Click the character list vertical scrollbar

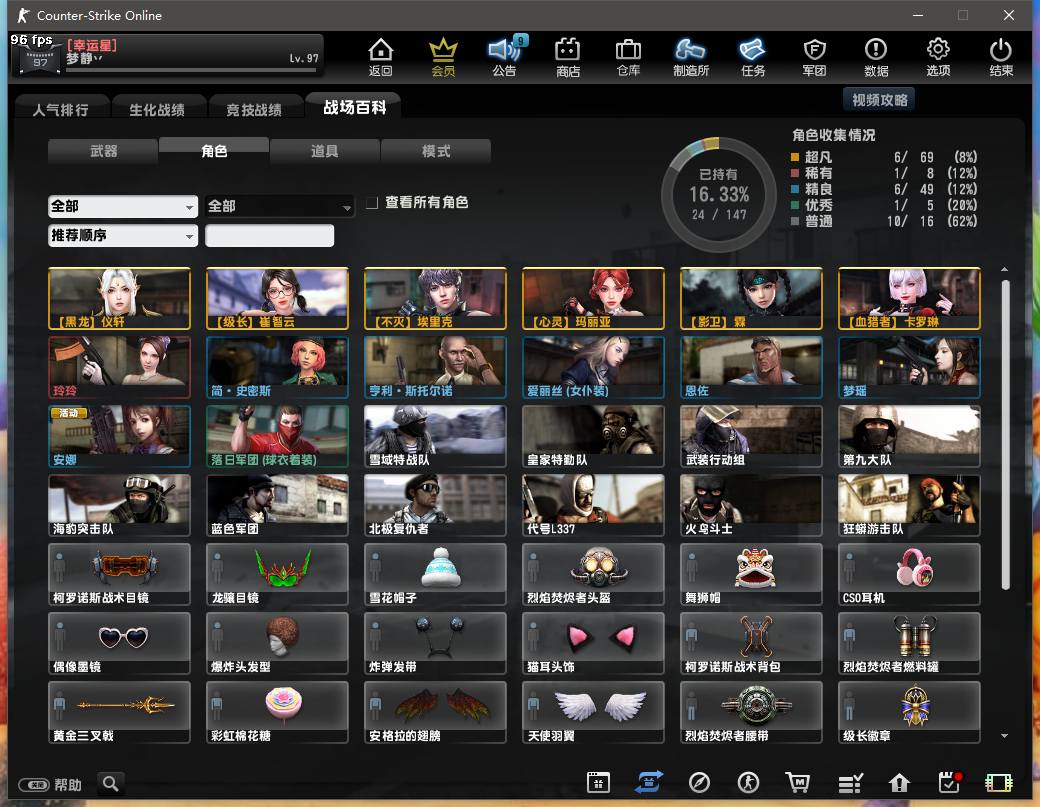coord(1005,434)
